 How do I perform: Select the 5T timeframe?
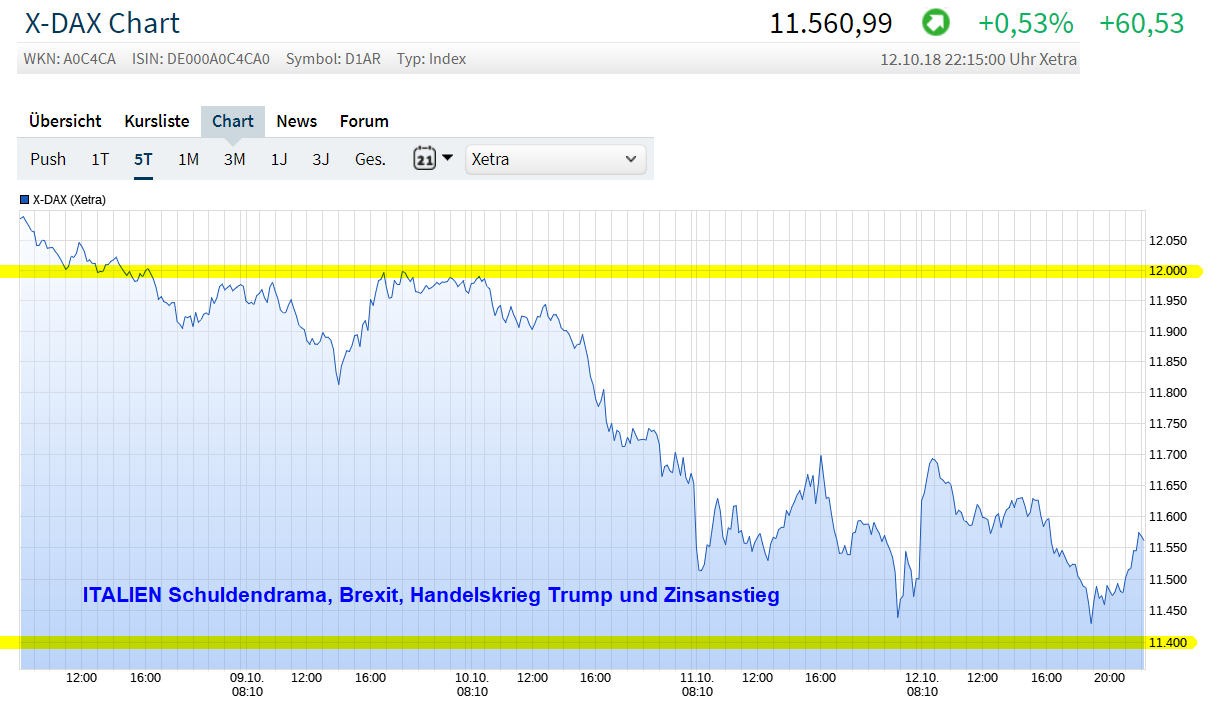point(142,158)
